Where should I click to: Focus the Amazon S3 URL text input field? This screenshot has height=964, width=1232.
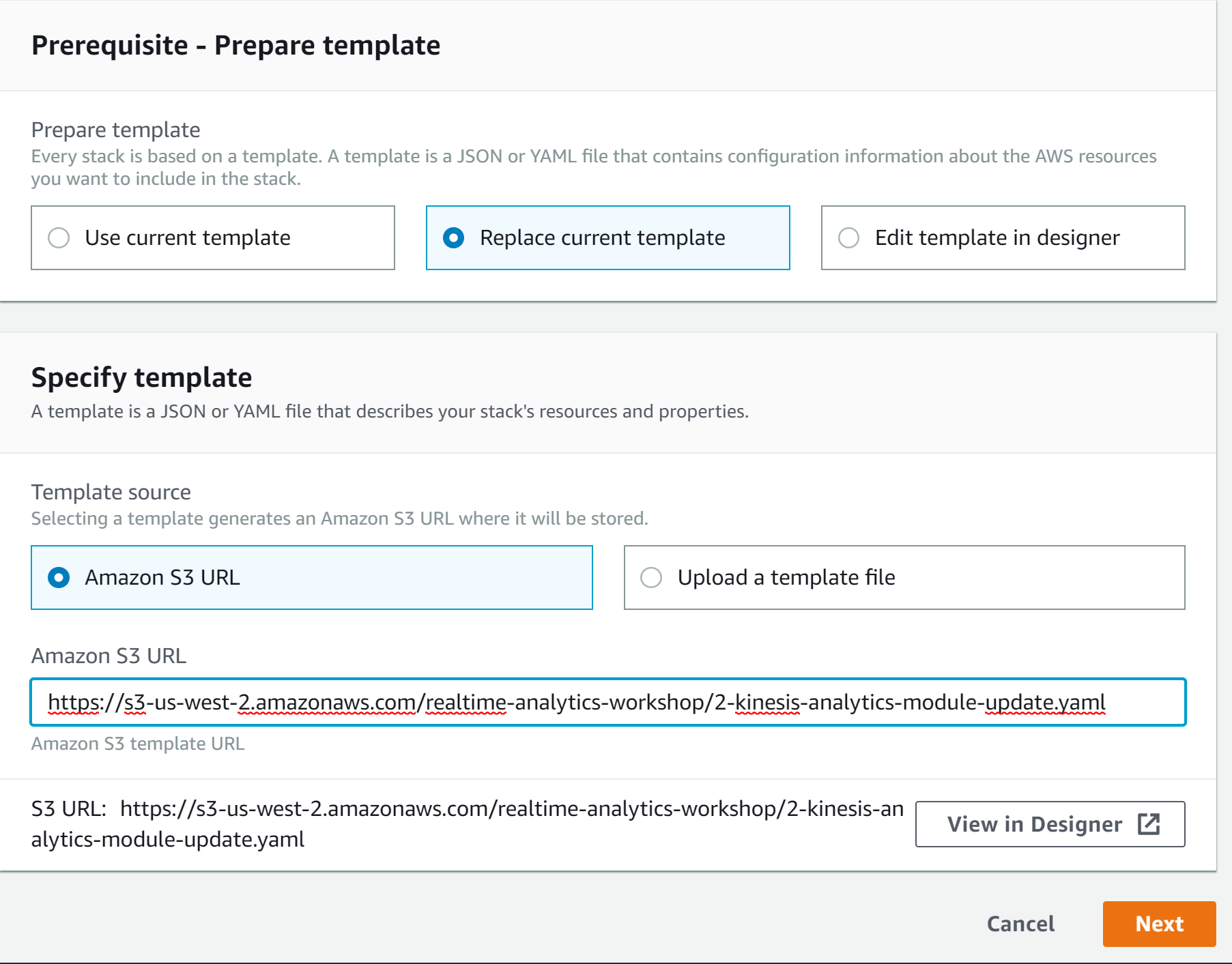[608, 702]
